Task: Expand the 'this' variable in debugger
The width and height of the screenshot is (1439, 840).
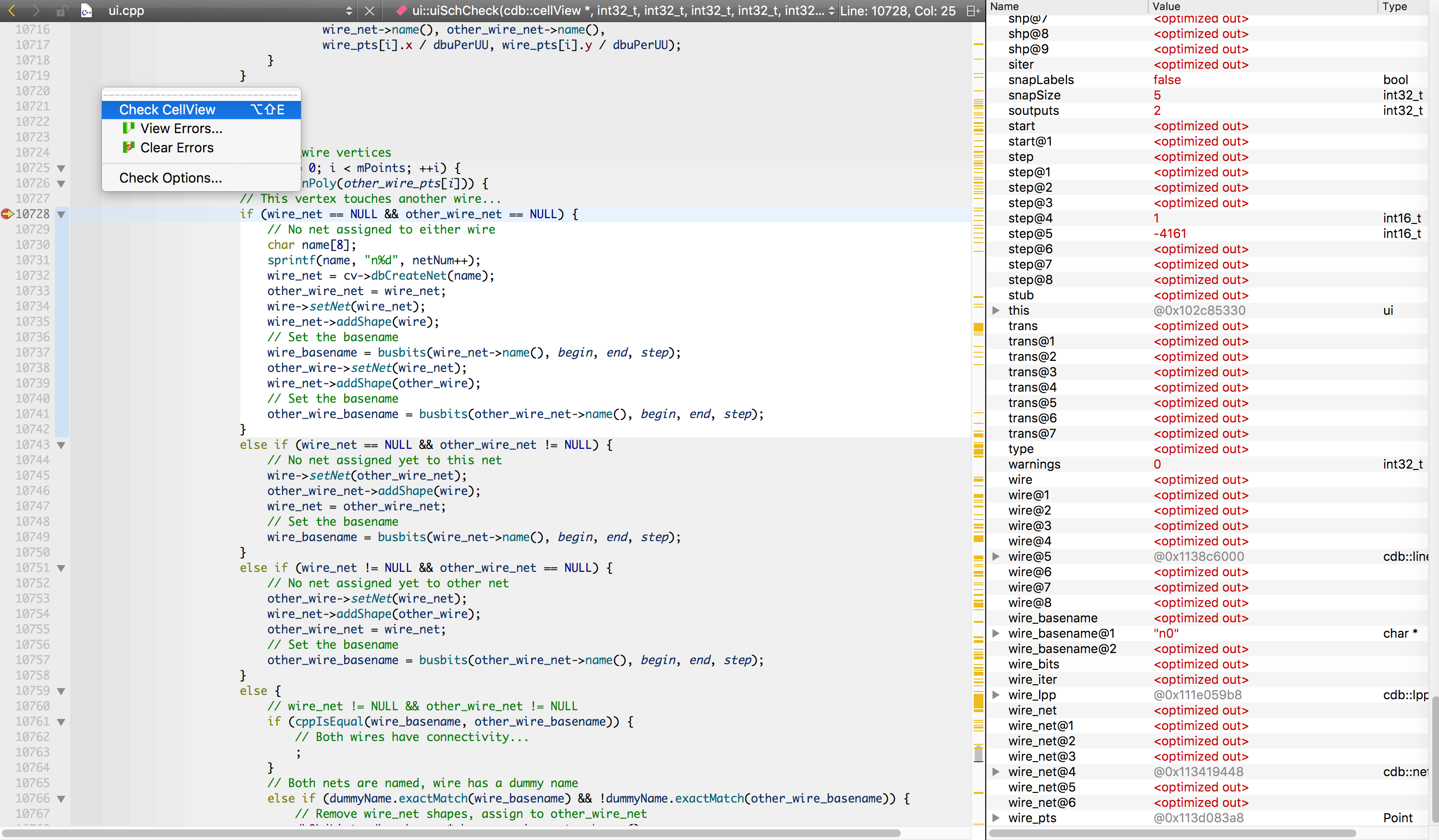Action: pyautogui.click(x=996, y=310)
